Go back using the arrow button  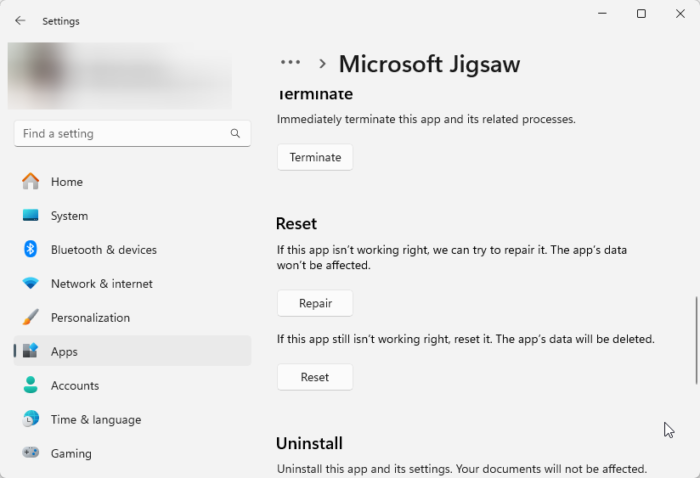click(20, 20)
